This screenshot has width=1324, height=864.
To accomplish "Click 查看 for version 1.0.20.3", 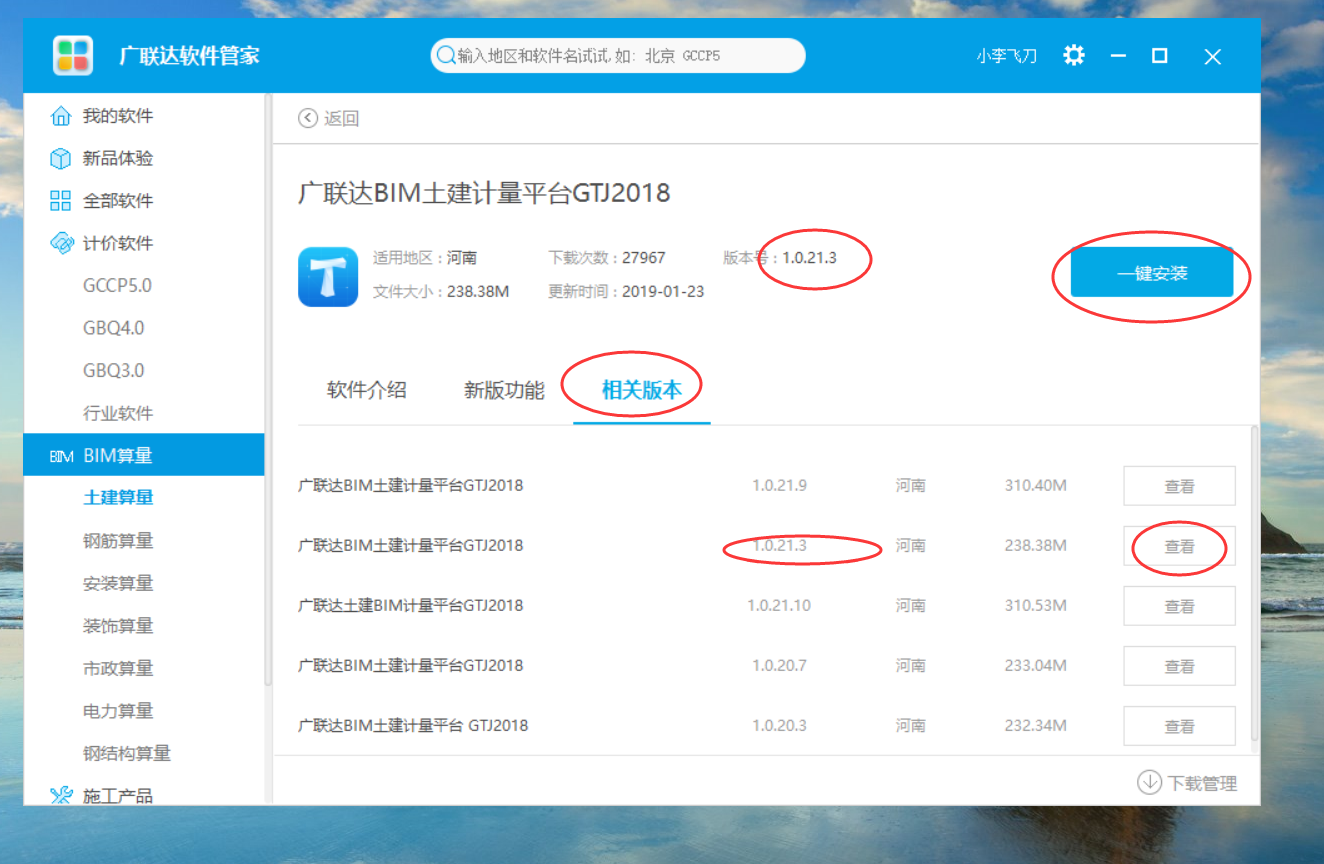I will (1179, 726).
